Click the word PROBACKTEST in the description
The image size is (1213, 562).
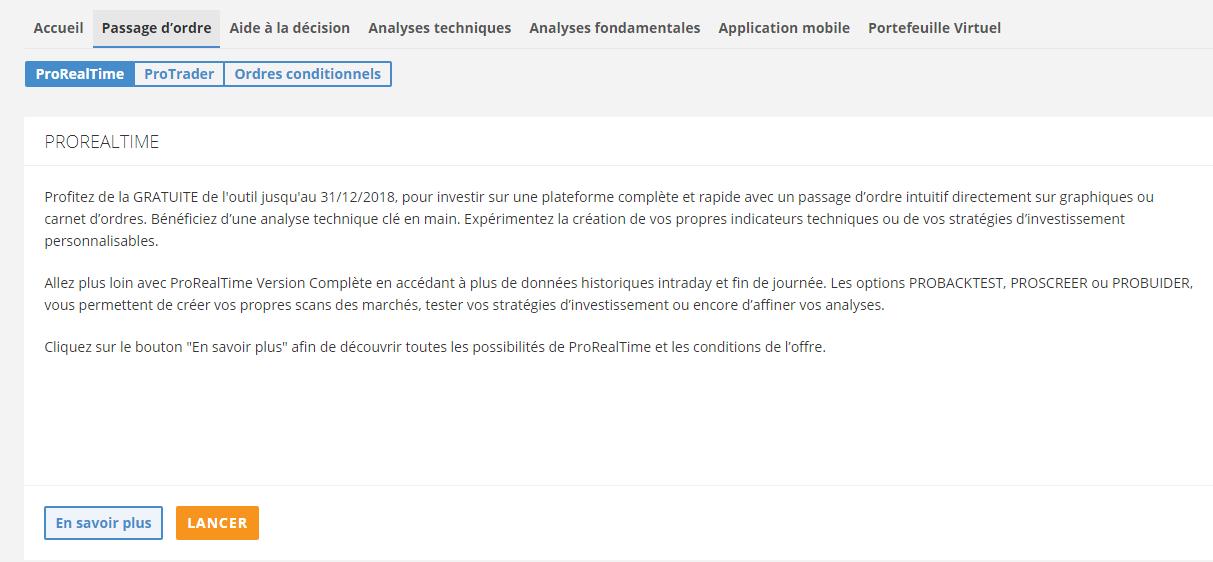pyautogui.click(x=957, y=283)
